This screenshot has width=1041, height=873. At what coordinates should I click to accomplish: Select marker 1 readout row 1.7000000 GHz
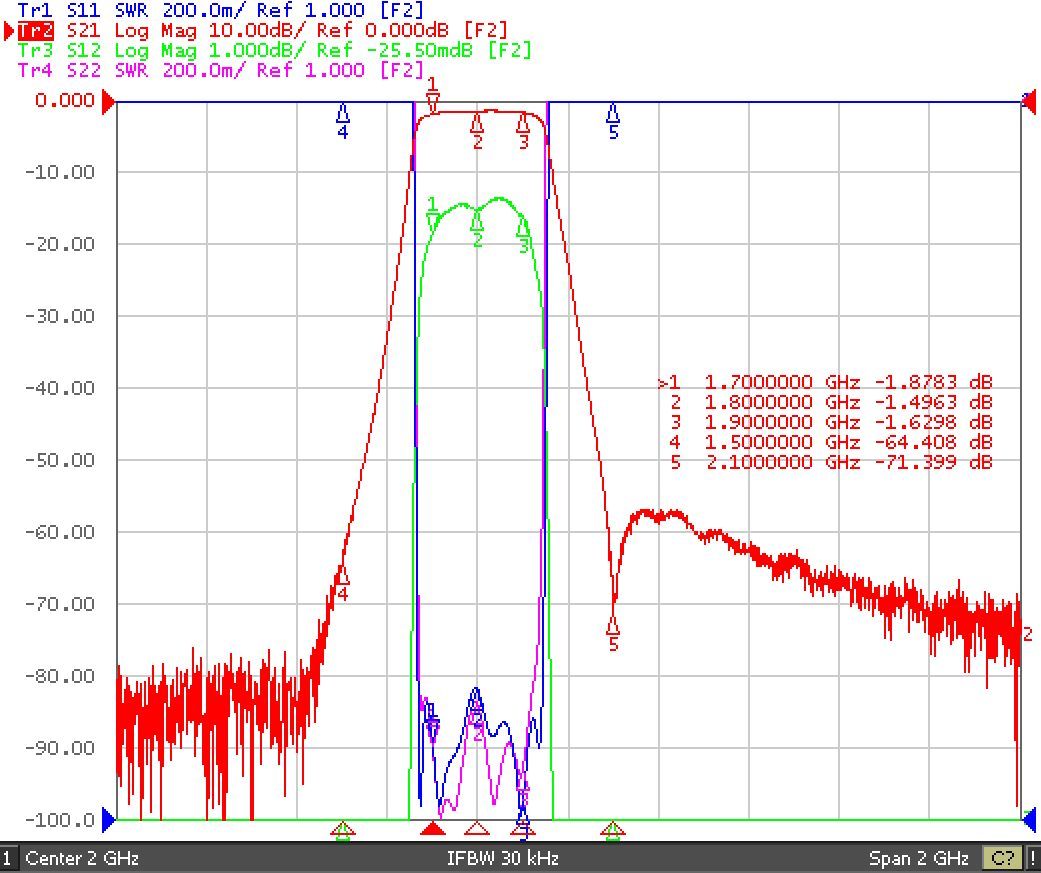pyautogui.click(x=825, y=382)
